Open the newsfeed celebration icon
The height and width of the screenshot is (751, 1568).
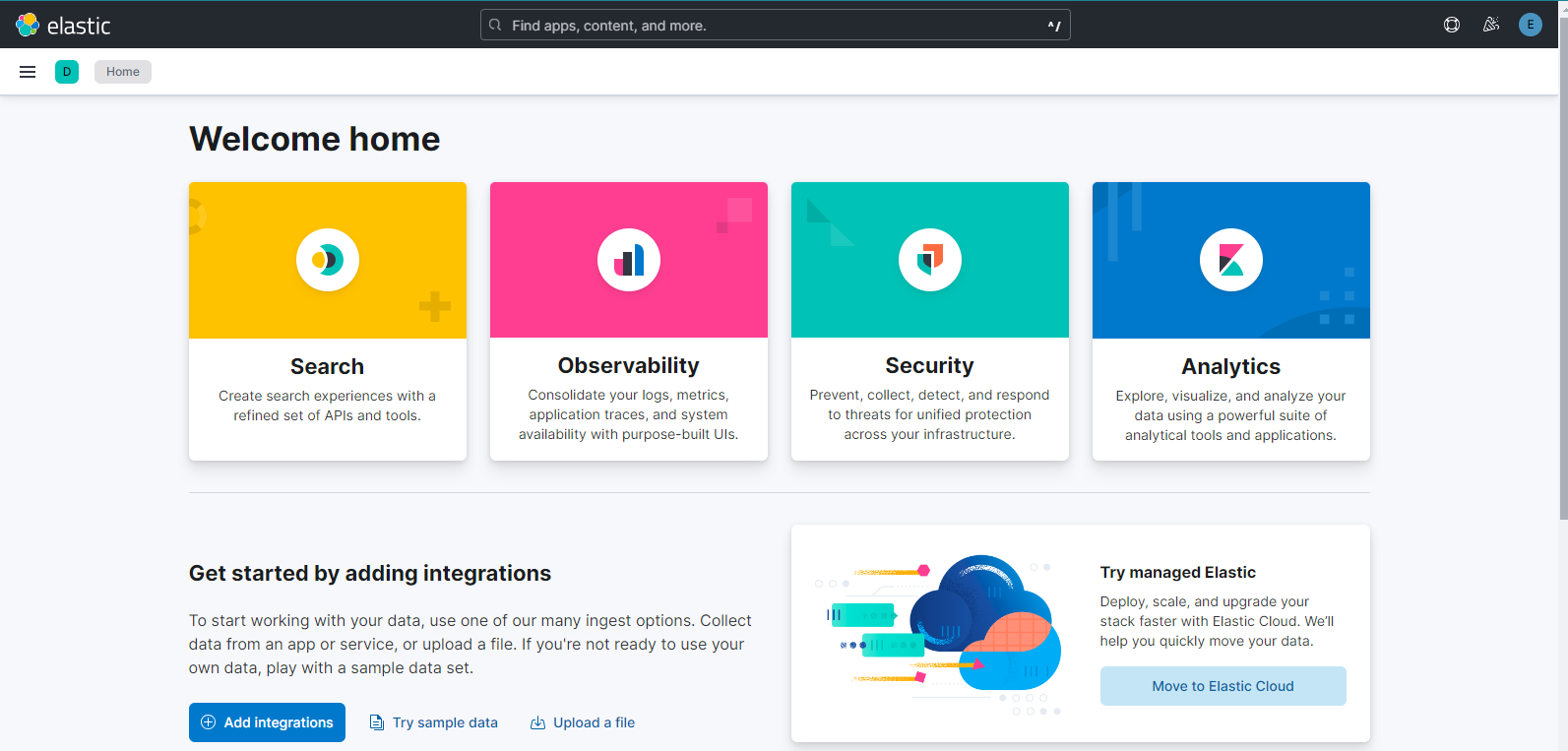pyautogui.click(x=1491, y=25)
